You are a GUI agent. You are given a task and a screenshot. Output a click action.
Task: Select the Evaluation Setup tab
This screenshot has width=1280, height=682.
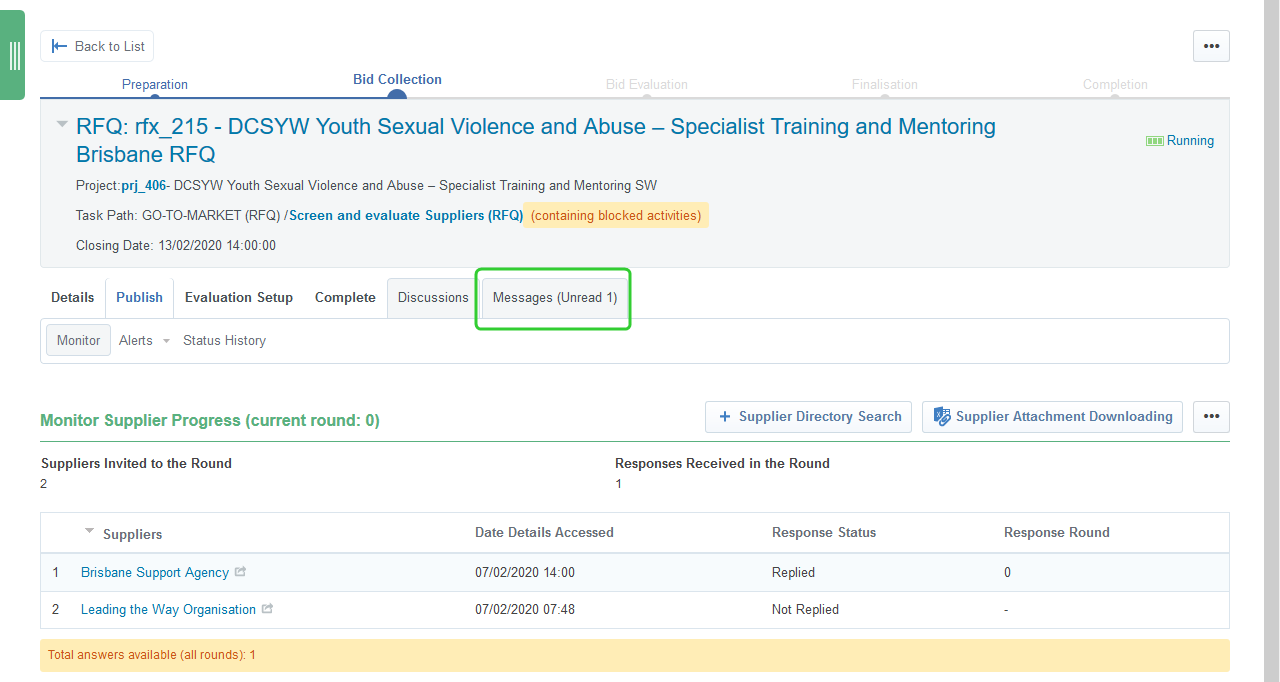click(x=239, y=298)
